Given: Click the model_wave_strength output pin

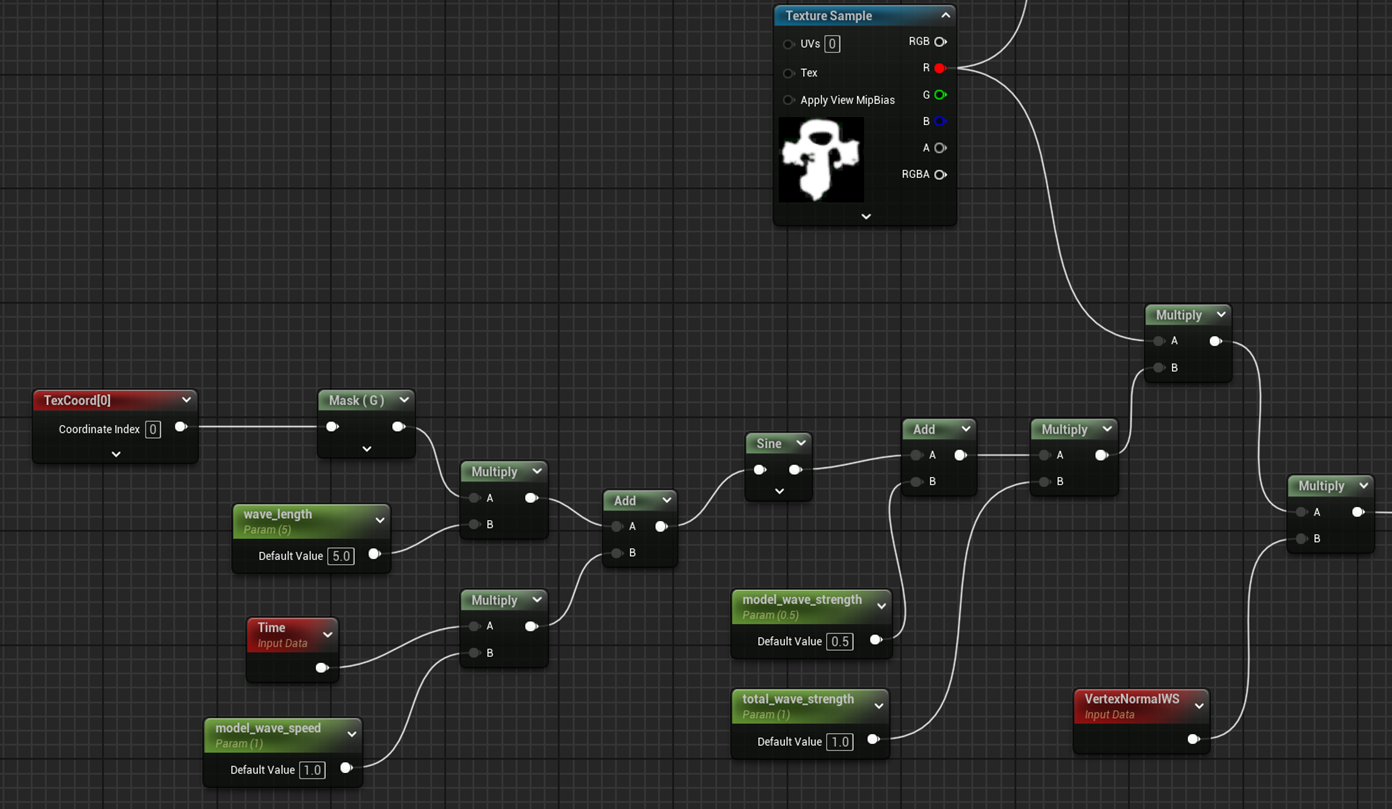Looking at the screenshot, I should tap(876, 640).
